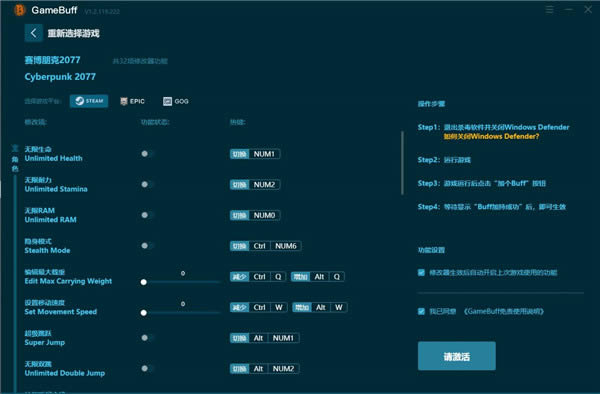Select the GOG platform
Viewport: 600px width, 394px height.
[176, 101]
